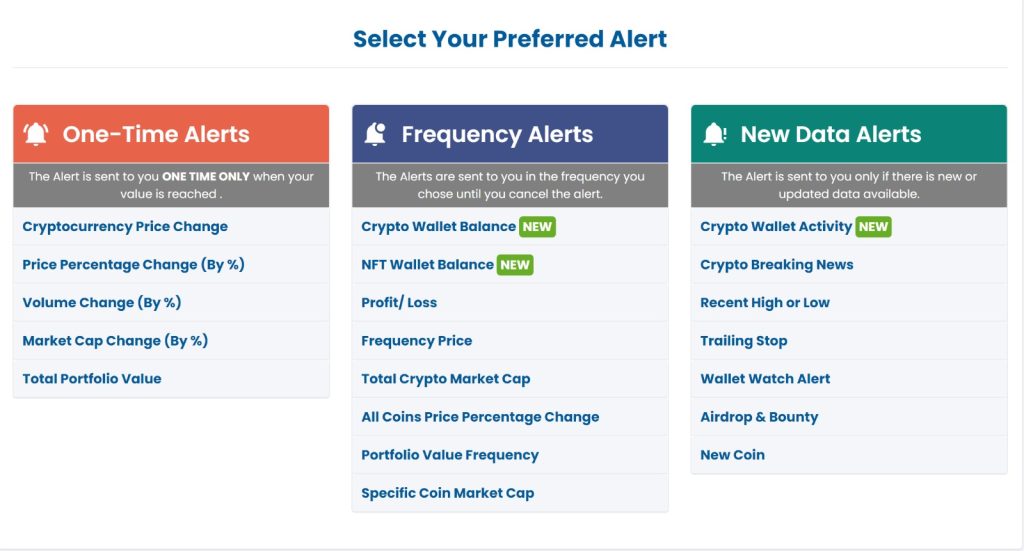Choose Volume Change (By %) alert
Image resolution: width=1024 pixels, height=551 pixels.
(x=102, y=302)
